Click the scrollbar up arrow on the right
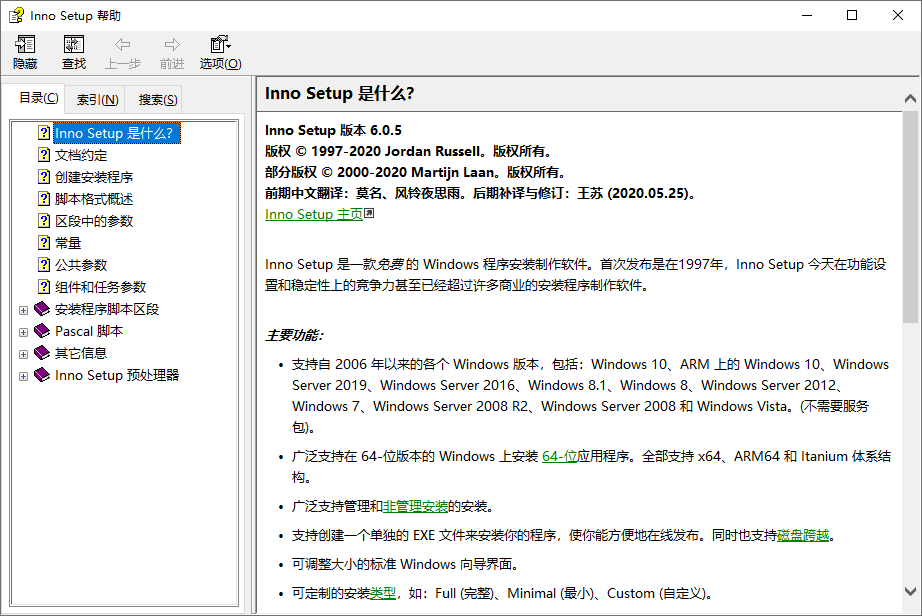The image size is (922, 616). pos(910,97)
